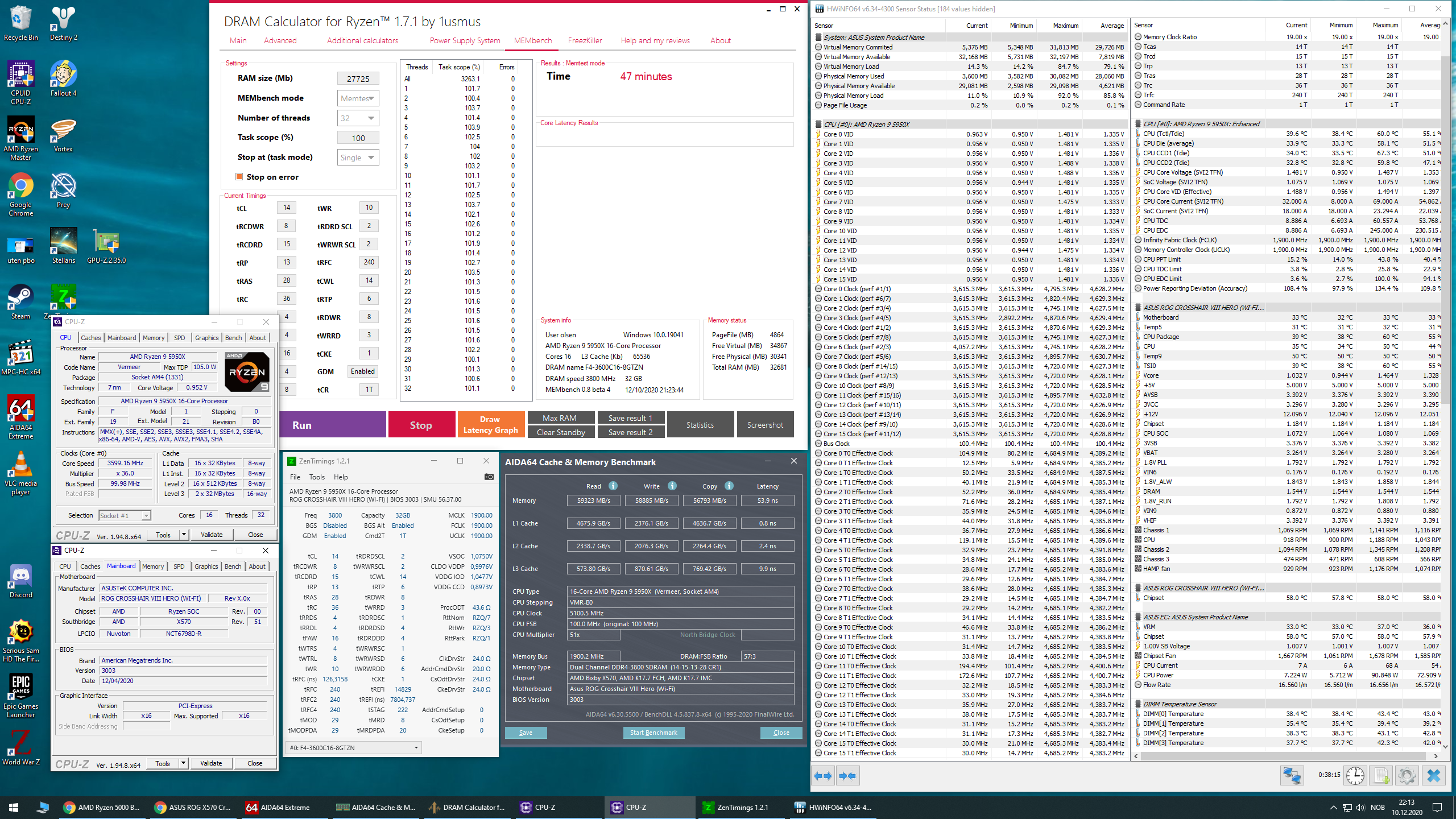Open Power Supply System tab
The image size is (1456, 819).
[x=465, y=40]
